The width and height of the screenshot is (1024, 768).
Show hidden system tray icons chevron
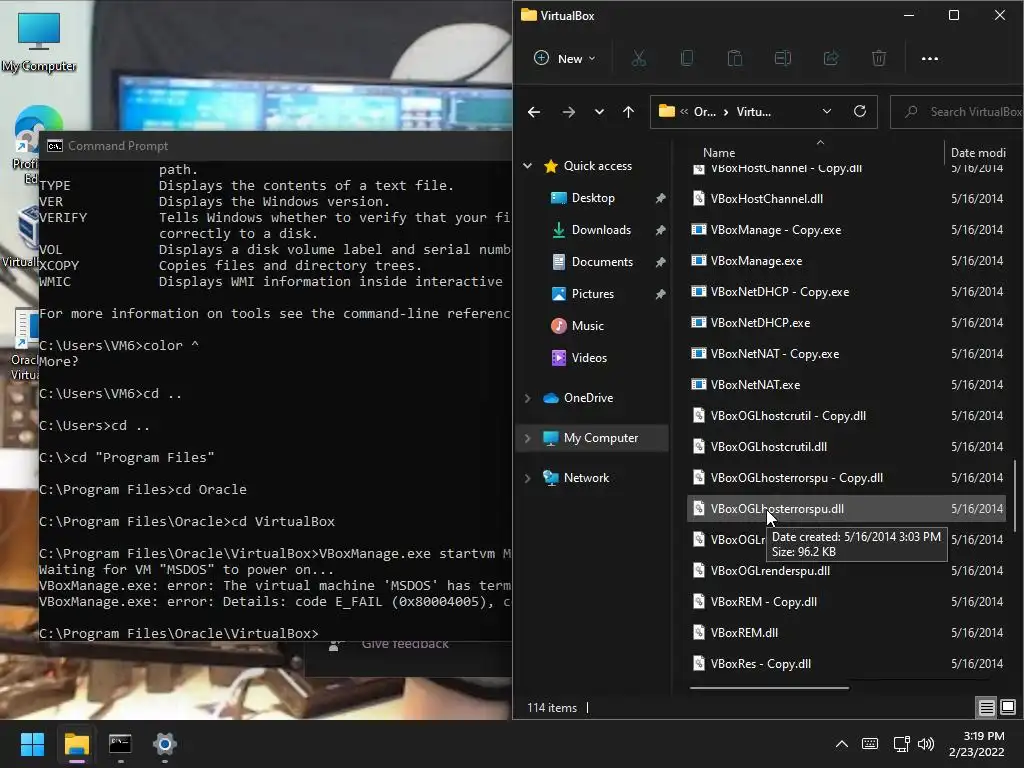pos(842,744)
